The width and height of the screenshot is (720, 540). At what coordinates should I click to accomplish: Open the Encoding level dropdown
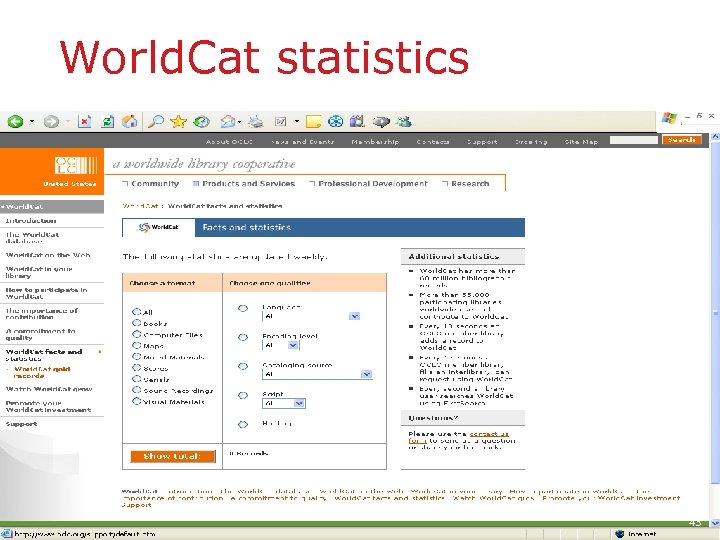[281, 345]
